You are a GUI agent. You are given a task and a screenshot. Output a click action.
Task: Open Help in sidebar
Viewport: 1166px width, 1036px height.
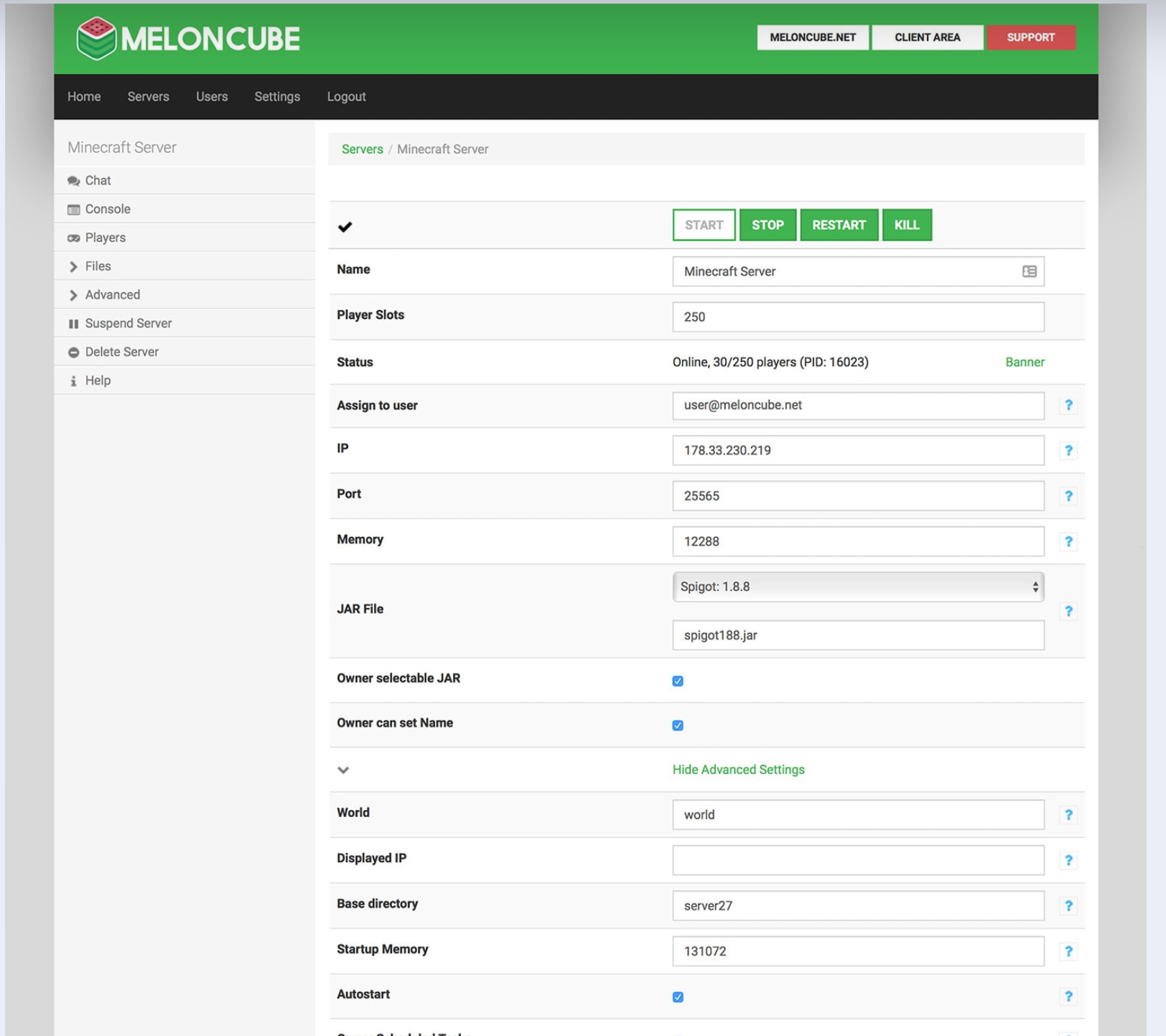[x=185, y=381]
